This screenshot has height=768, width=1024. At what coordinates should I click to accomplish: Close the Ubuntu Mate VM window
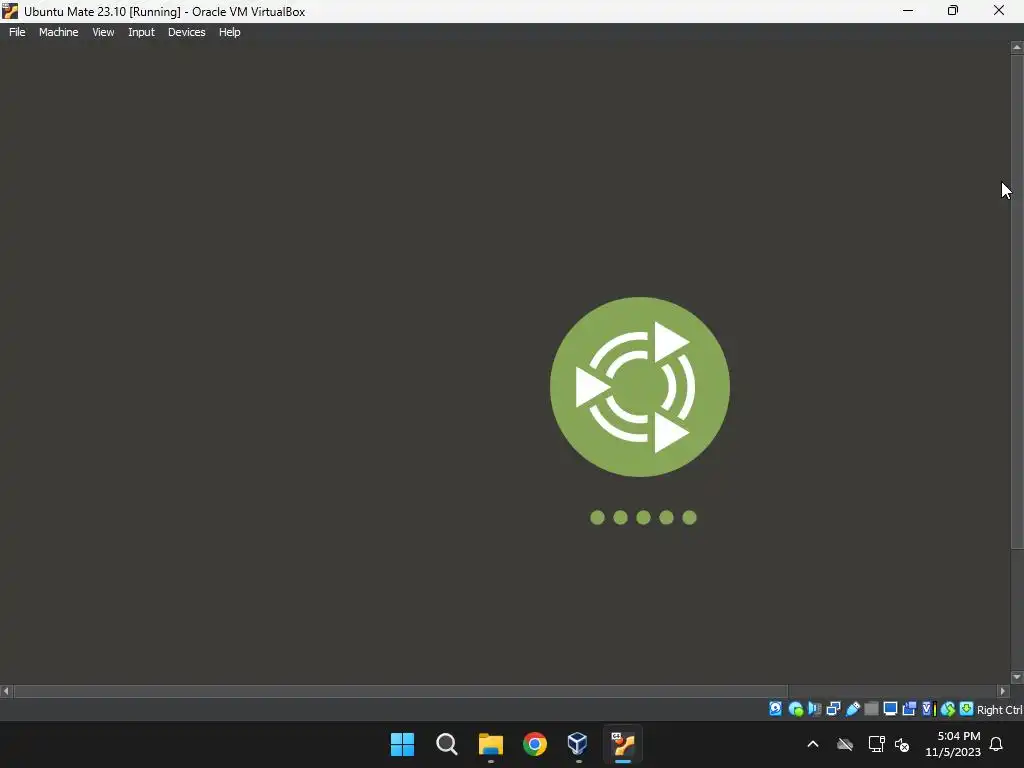(x=999, y=11)
